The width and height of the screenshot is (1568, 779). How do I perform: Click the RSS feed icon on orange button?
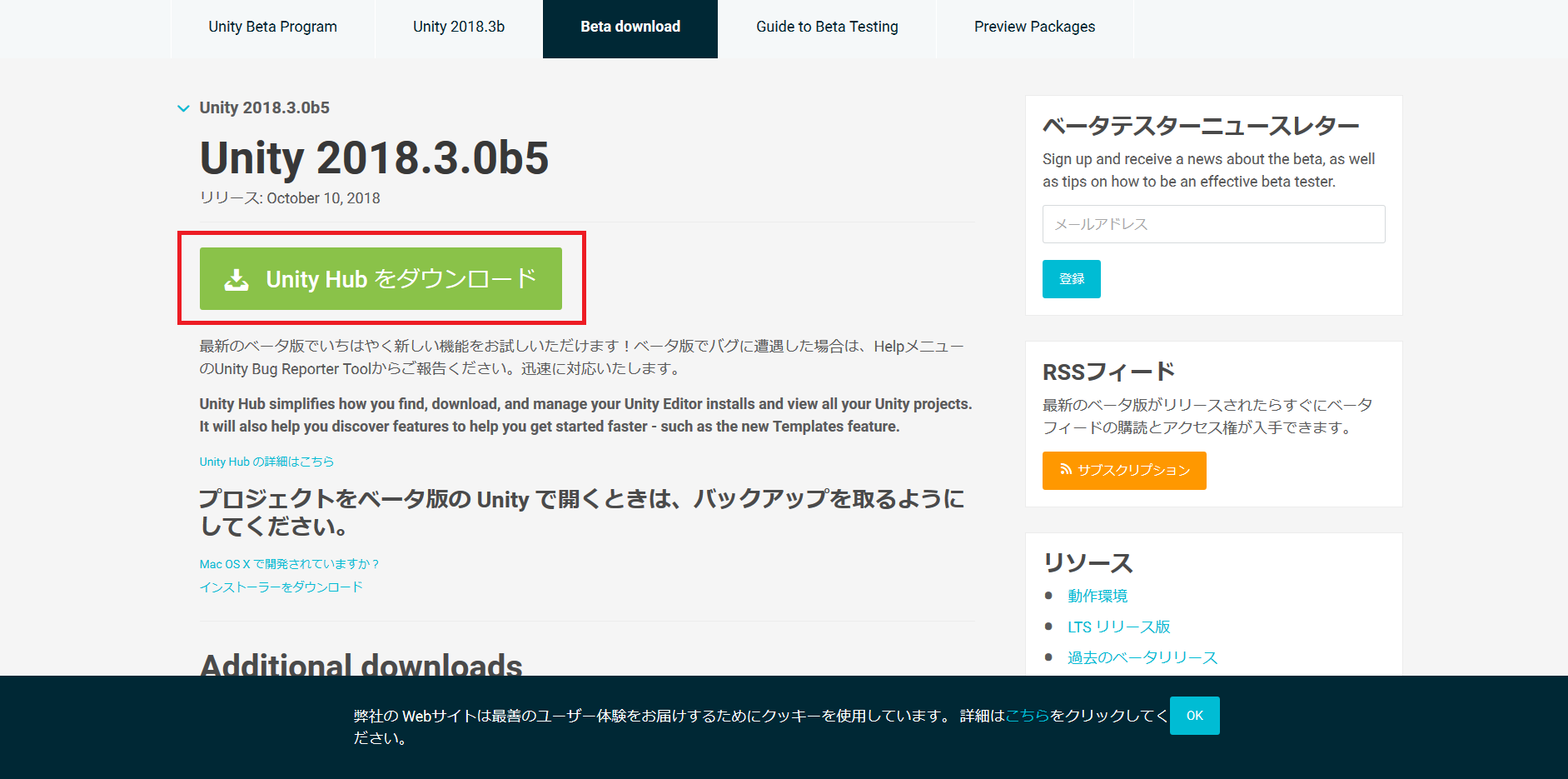click(1065, 470)
